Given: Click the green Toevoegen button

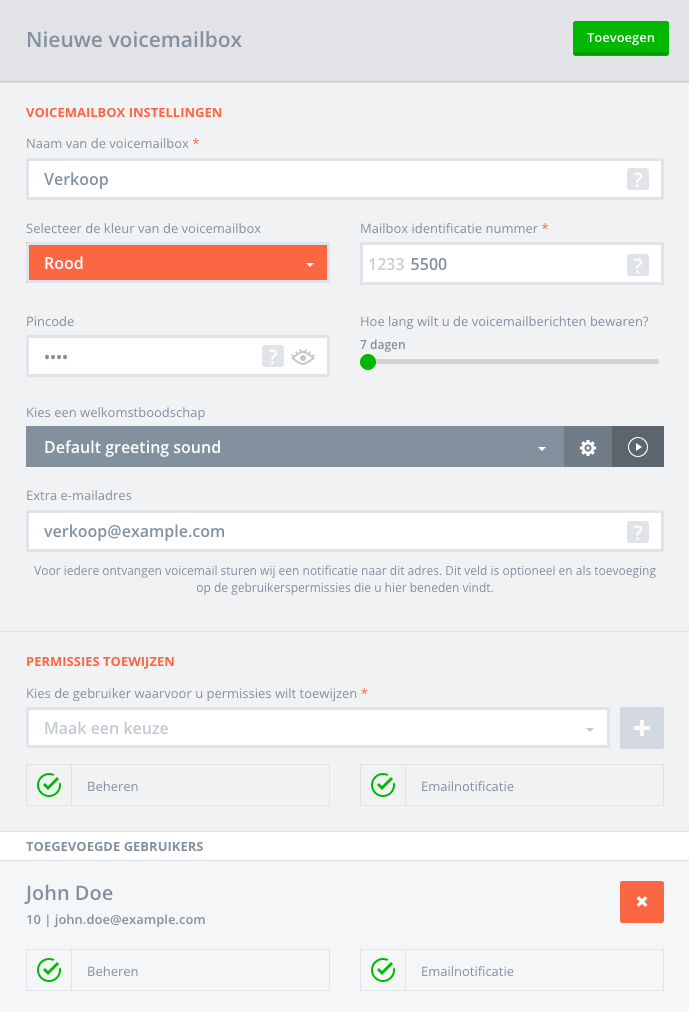Looking at the screenshot, I should click(620, 38).
